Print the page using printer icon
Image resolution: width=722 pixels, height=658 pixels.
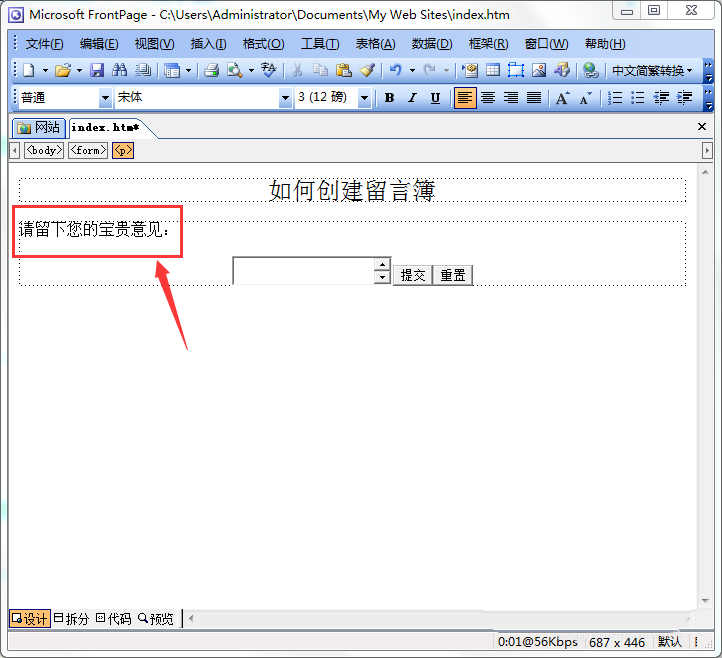212,70
